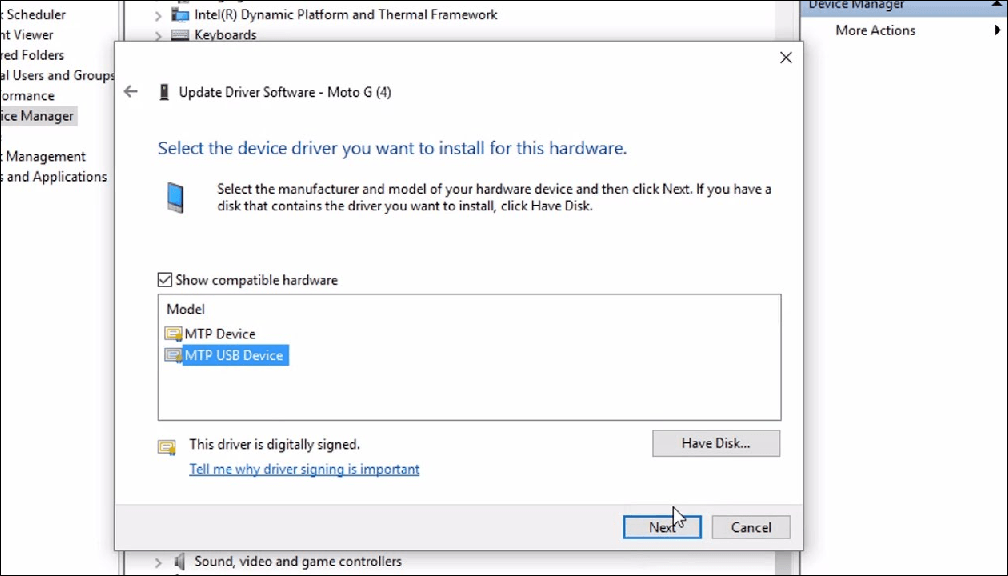Screen dimensions: 1008x576
Task: Click the Model column header in the list
Action: click(x=185, y=309)
